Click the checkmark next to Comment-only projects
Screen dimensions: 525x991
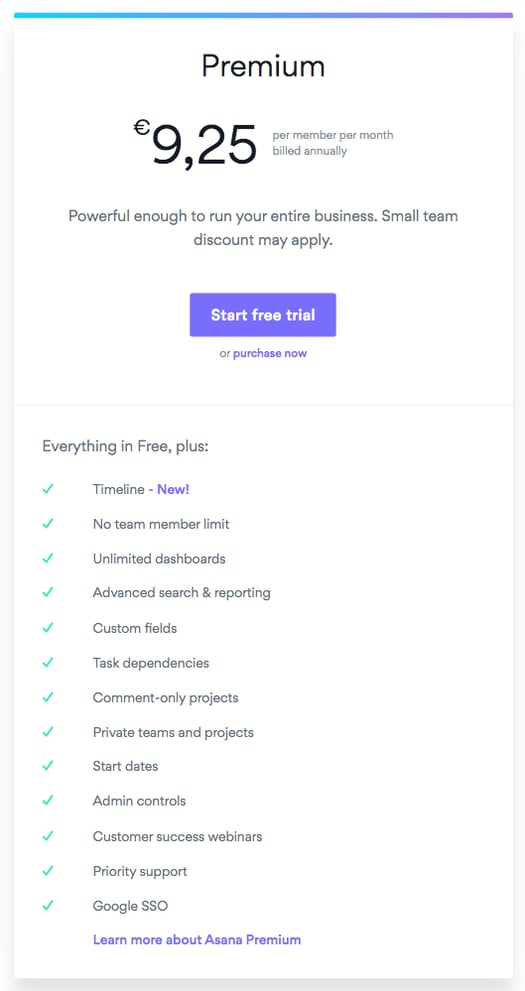(x=48, y=697)
